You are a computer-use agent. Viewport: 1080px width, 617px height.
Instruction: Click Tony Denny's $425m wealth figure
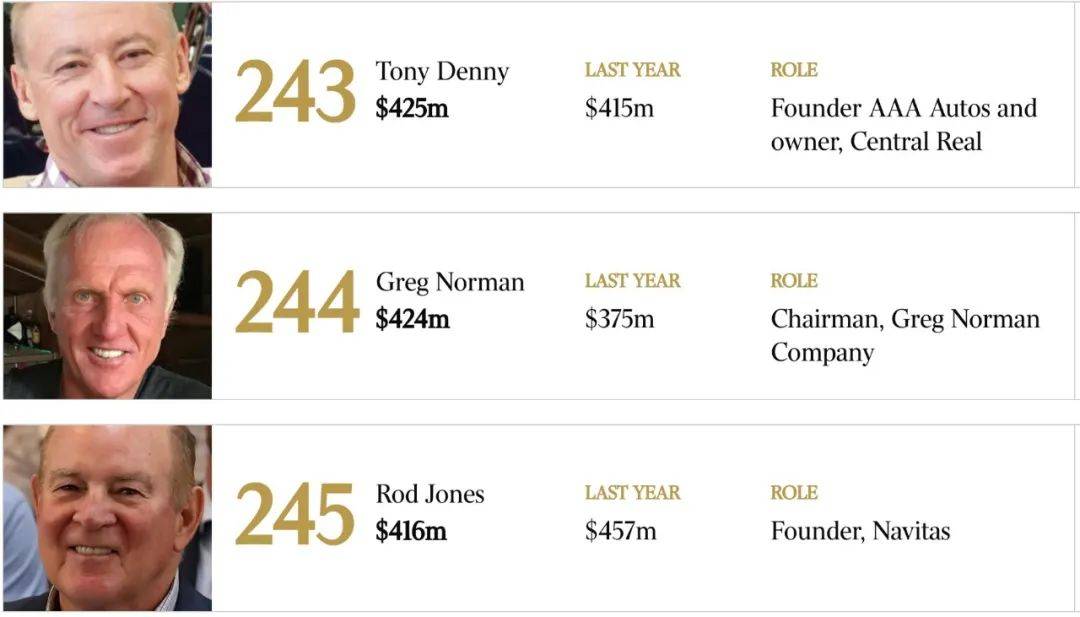point(412,108)
